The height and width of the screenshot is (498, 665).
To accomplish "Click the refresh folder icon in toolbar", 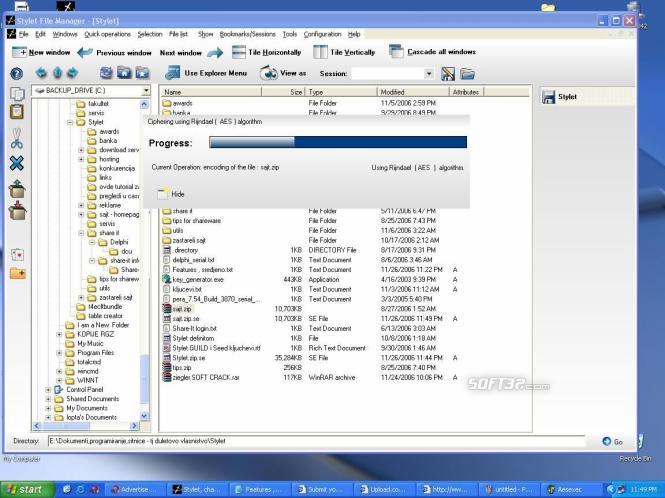I will tap(106, 73).
